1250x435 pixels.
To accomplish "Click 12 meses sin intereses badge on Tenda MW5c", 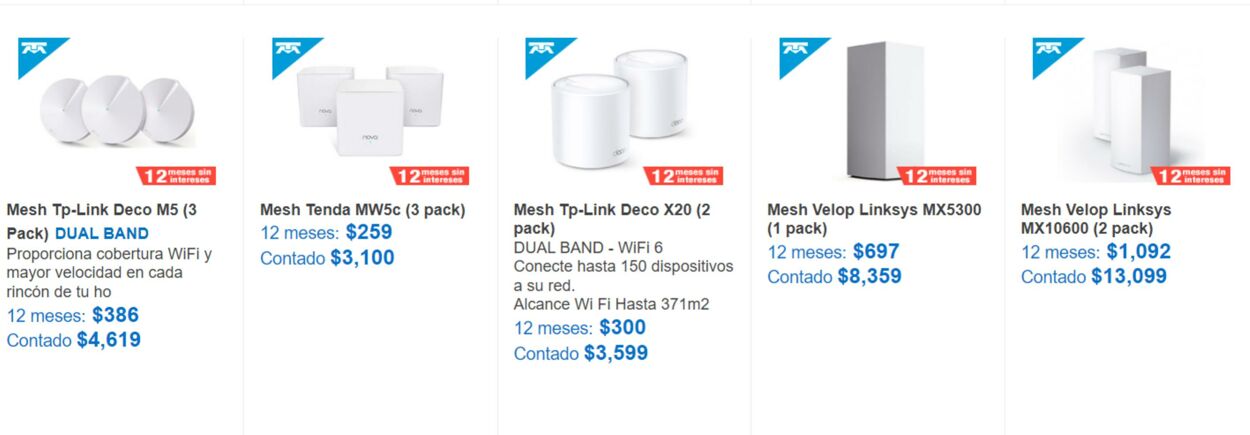I will tap(430, 176).
